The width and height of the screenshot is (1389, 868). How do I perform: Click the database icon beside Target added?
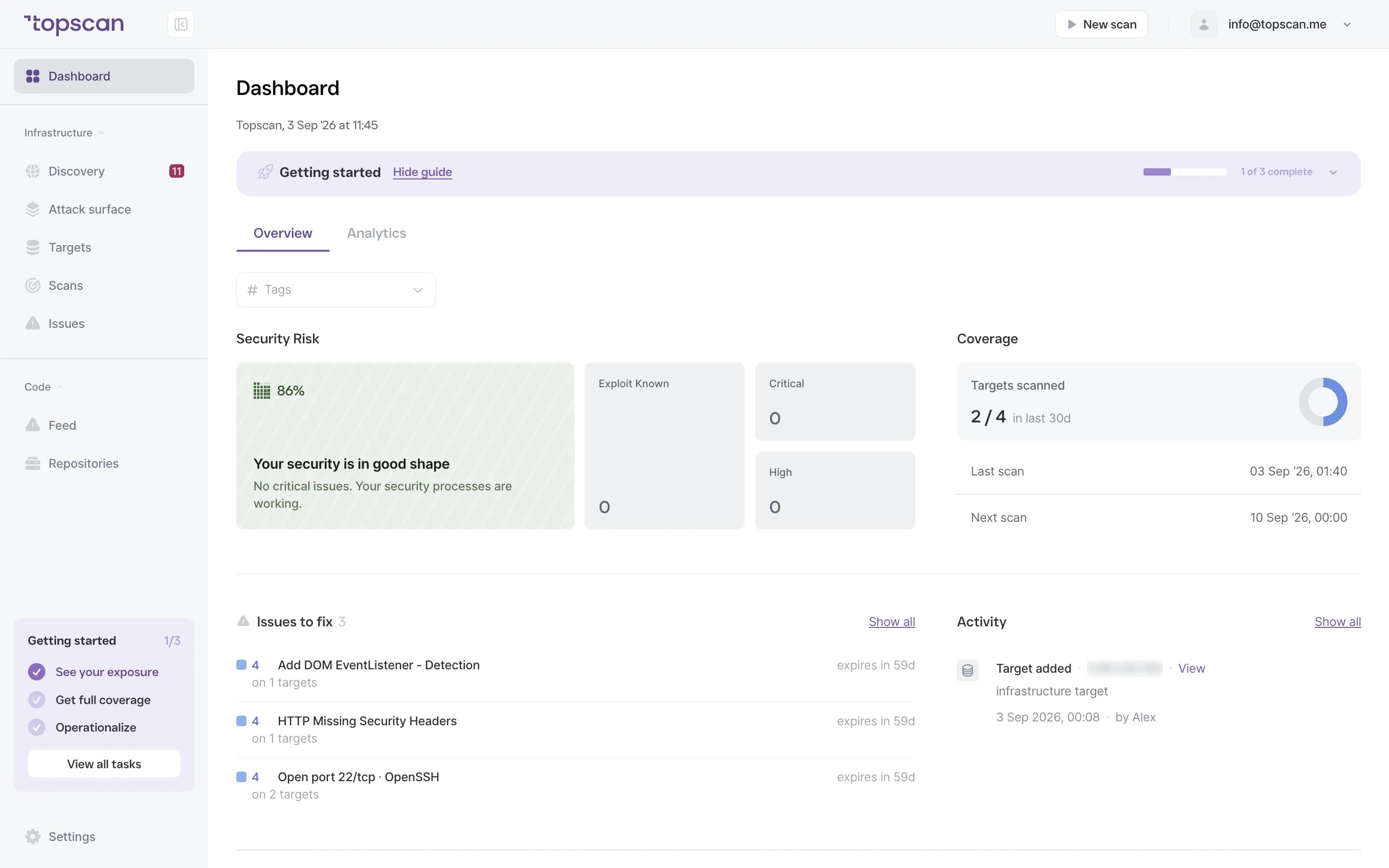(x=967, y=670)
